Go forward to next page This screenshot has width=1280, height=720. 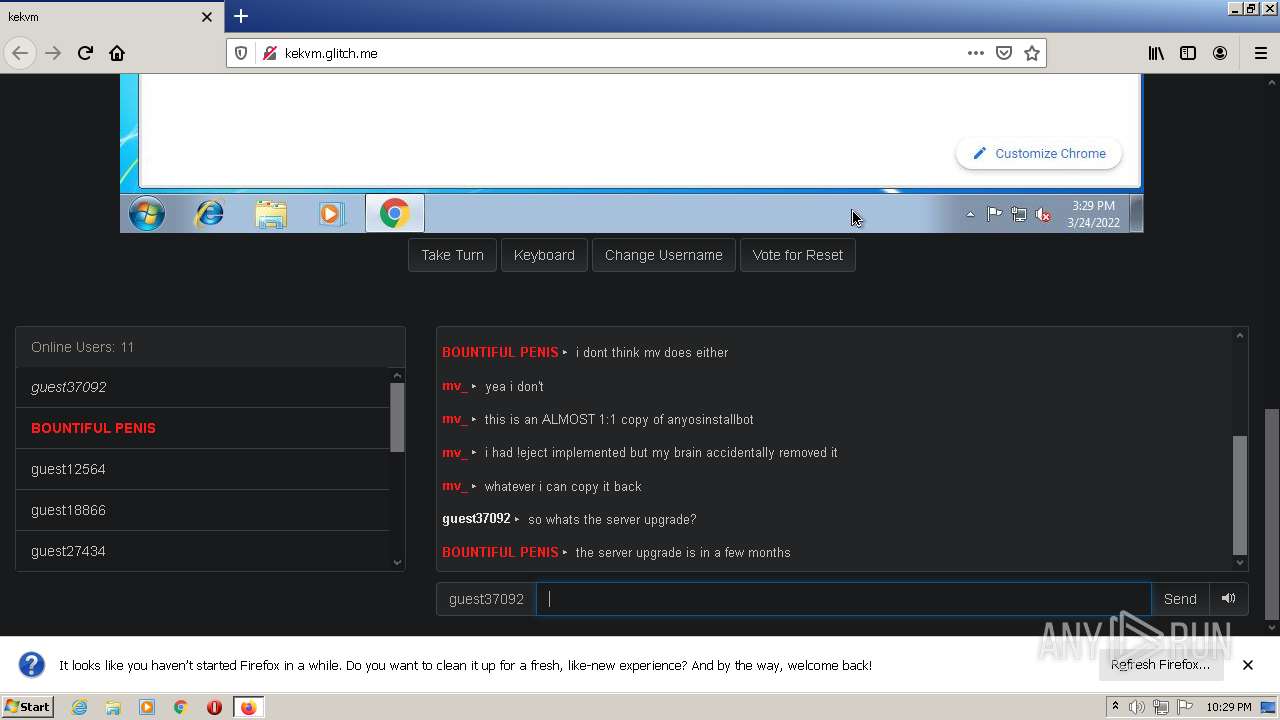point(53,53)
